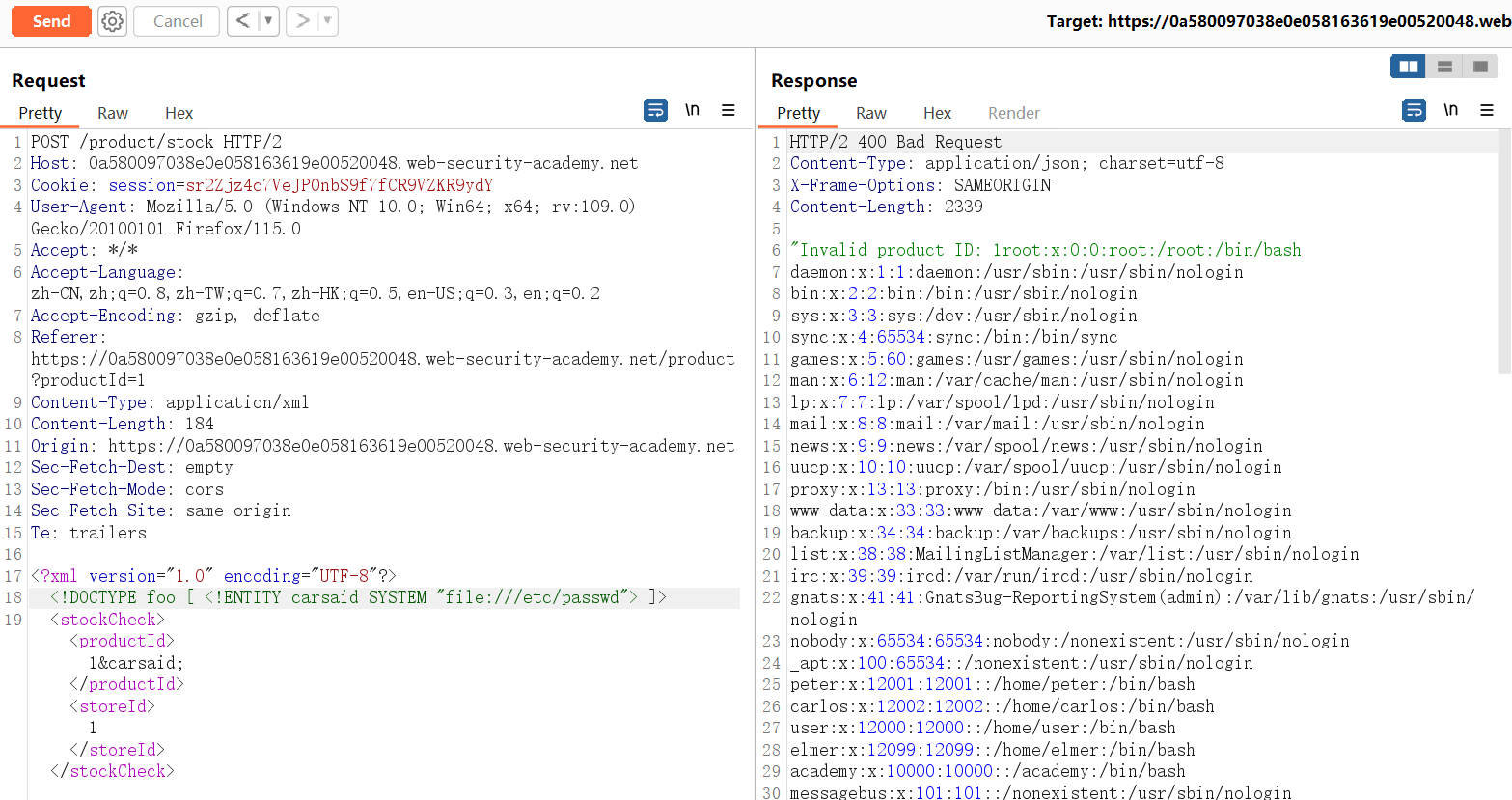Open forward history dropdown arrow
This screenshot has width=1512, height=800.
[328, 20]
